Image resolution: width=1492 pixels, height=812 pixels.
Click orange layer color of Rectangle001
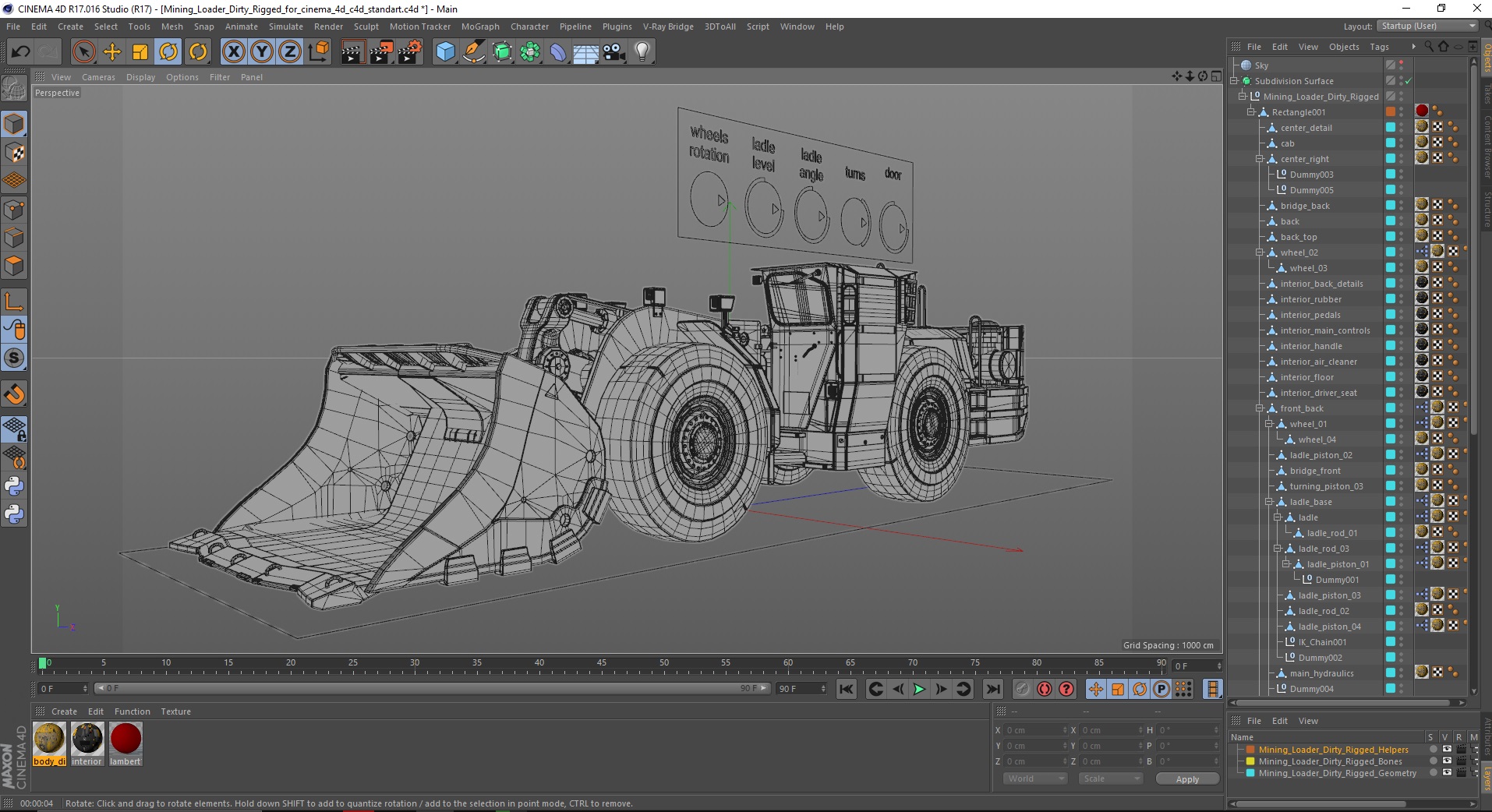tap(1390, 112)
